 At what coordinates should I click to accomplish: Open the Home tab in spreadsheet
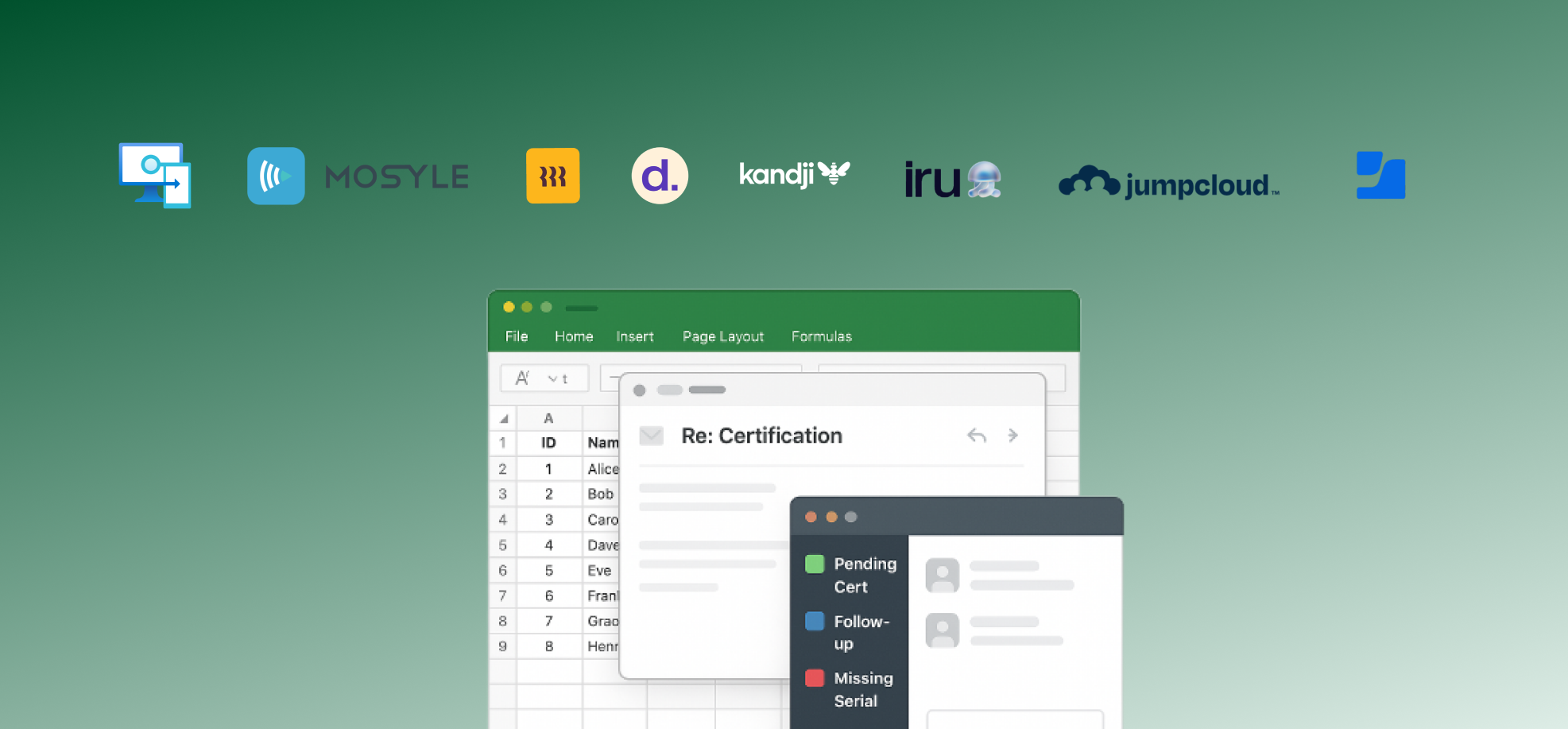pos(574,336)
